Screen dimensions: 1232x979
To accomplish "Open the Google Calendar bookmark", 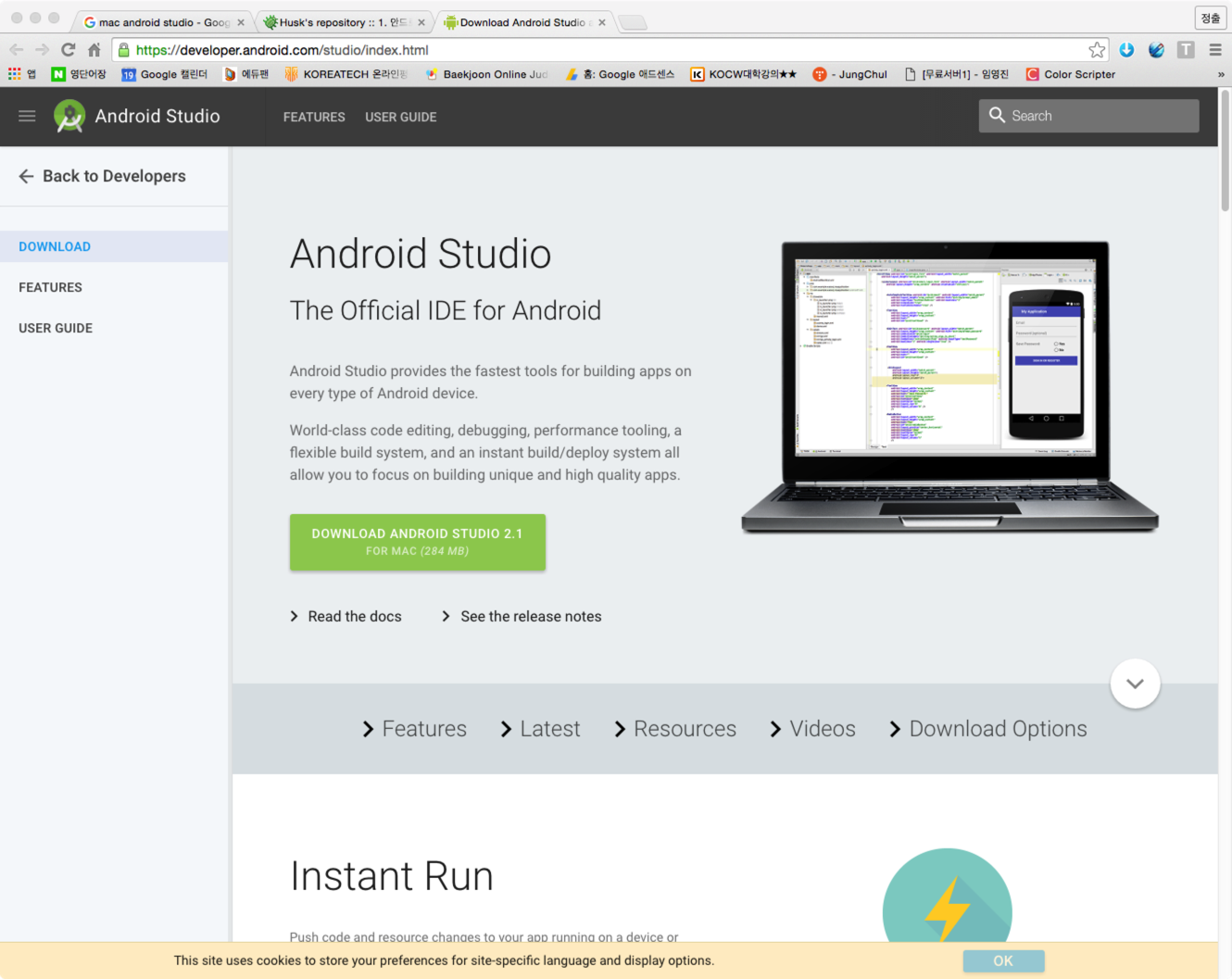I will pyautogui.click(x=165, y=74).
